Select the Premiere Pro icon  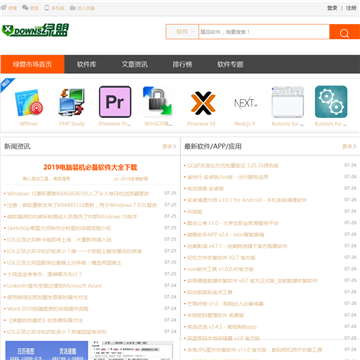[x=115, y=102]
